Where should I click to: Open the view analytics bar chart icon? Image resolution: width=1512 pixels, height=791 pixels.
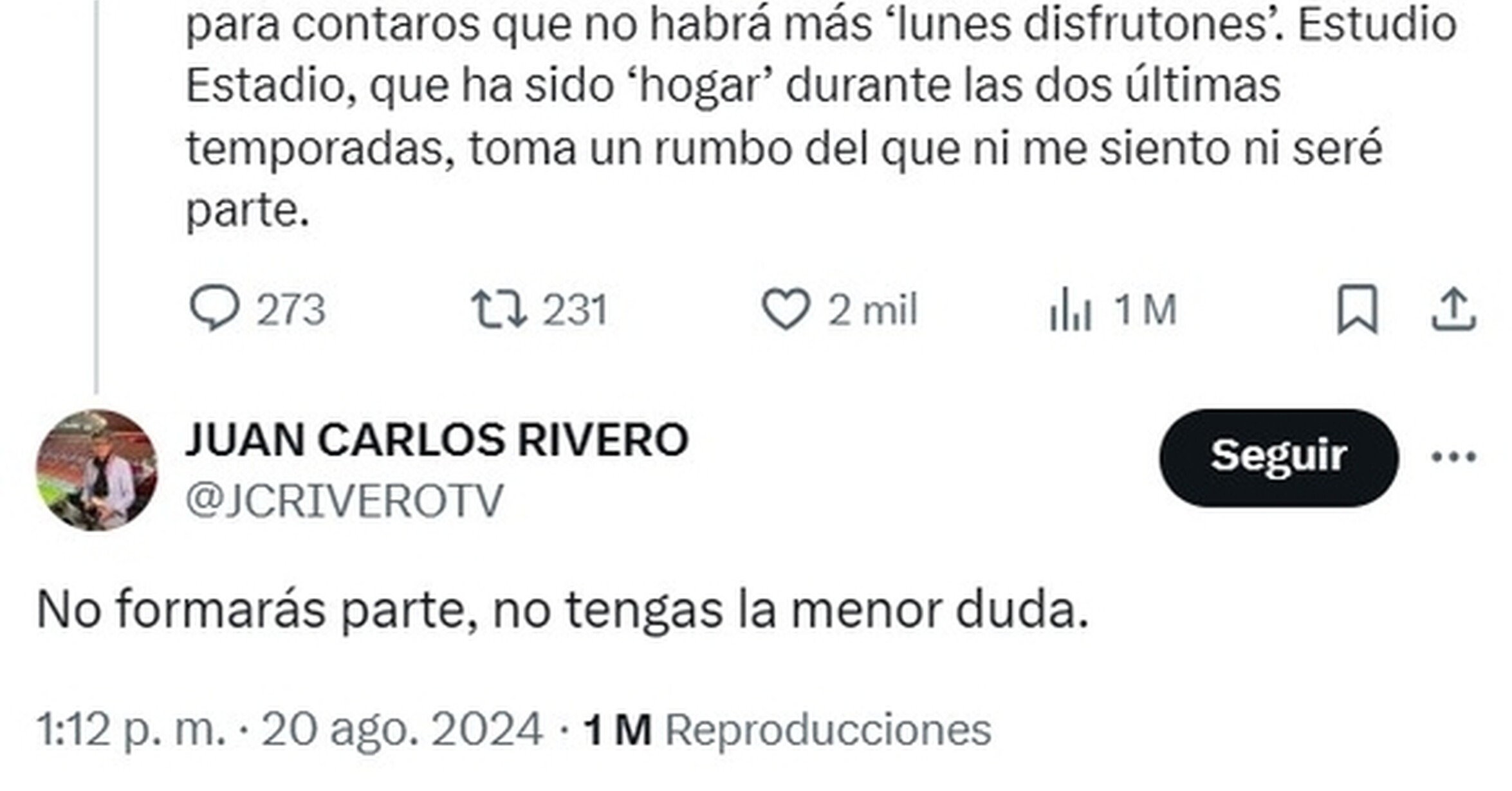pyautogui.click(x=1071, y=309)
